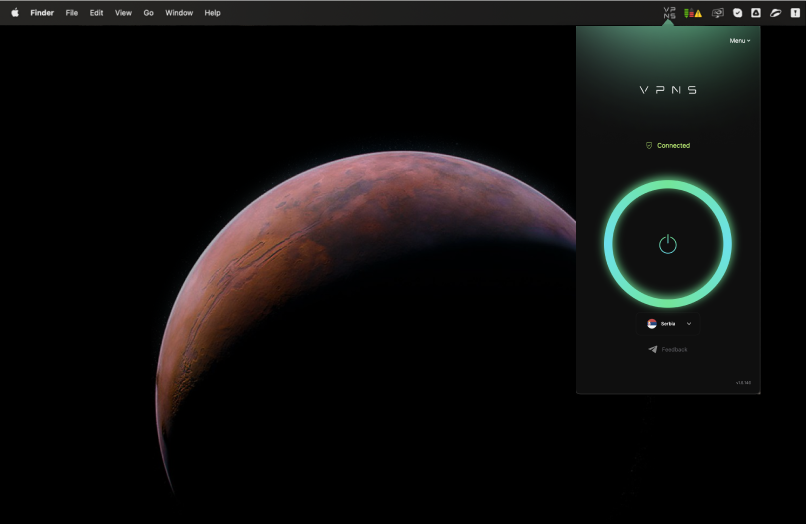This screenshot has width=806, height=524.
Task: Click the shield icon beside Connected
Action: (x=649, y=146)
